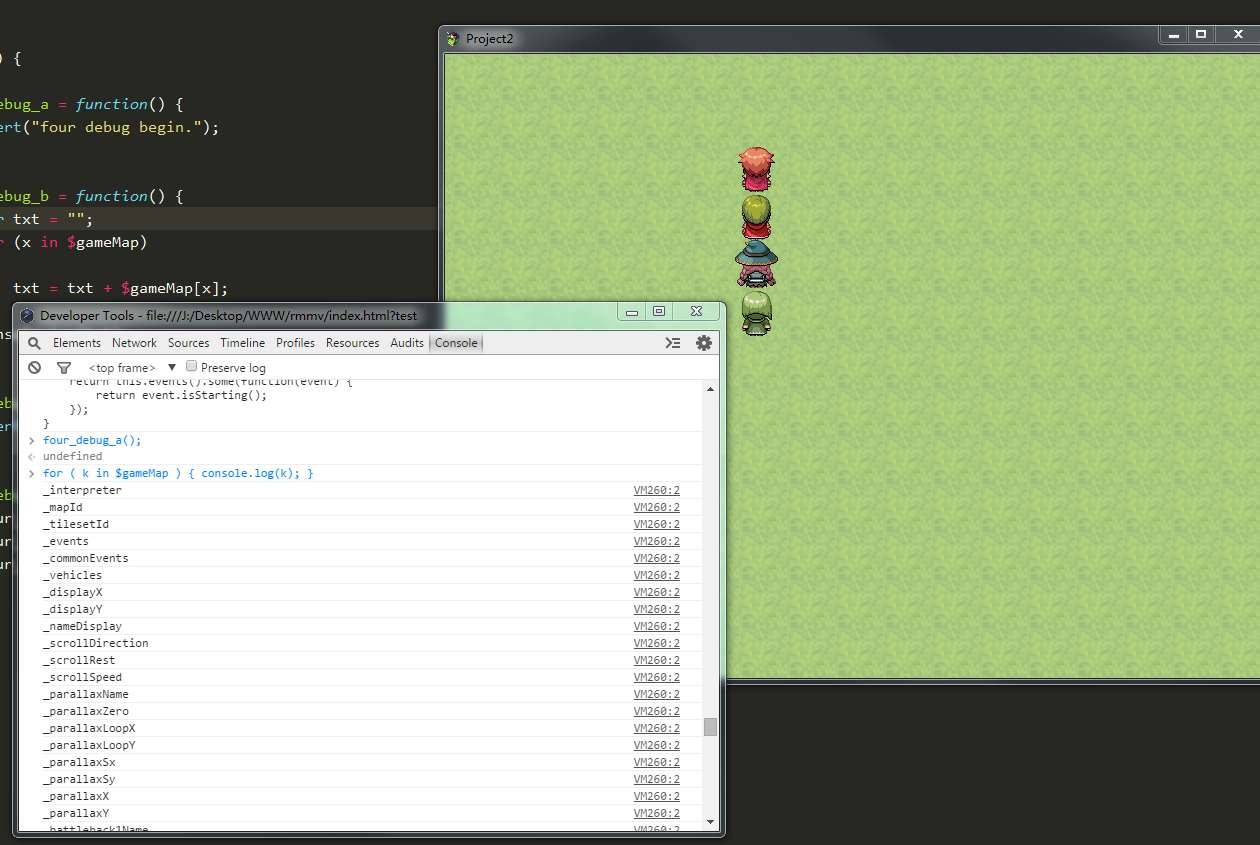Open the search icon in Developer Tools
The width and height of the screenshot is (1260, 845).
(34, 343)
